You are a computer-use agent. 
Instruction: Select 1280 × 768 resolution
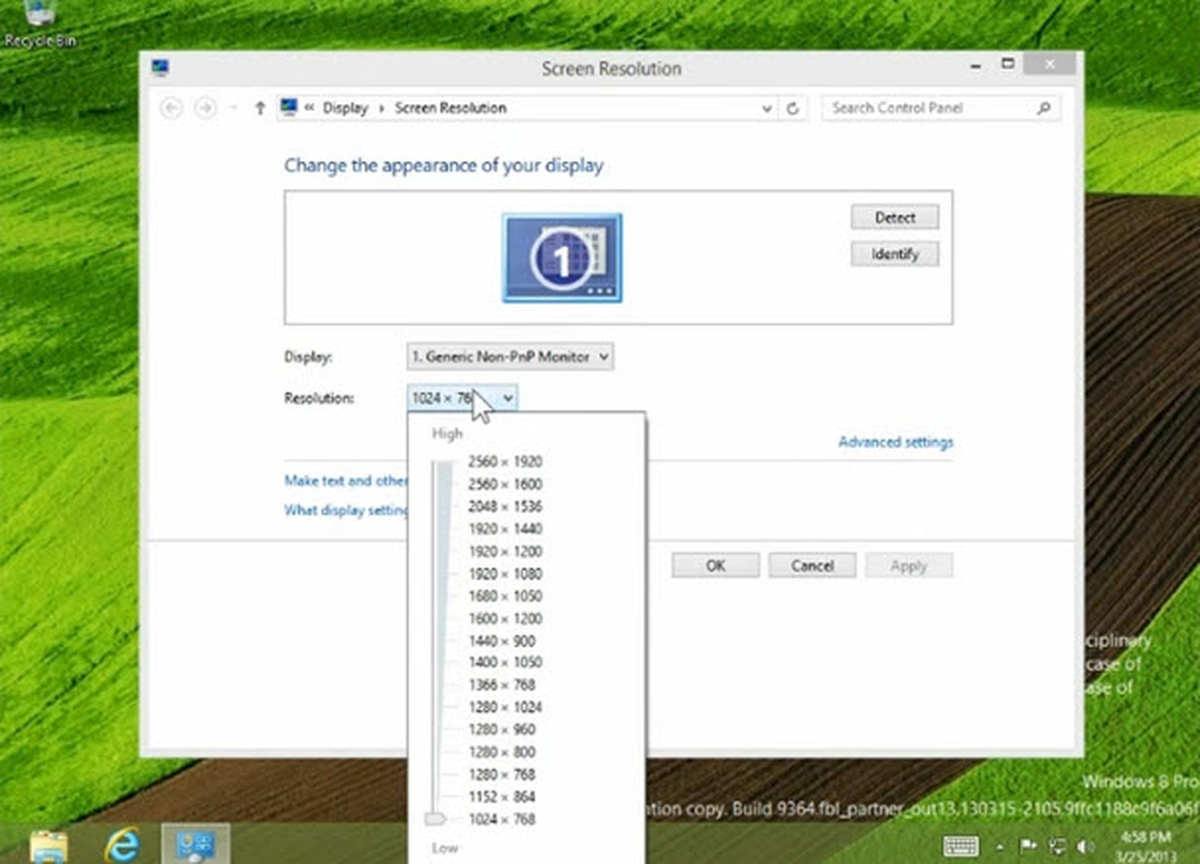pos(502,775)
